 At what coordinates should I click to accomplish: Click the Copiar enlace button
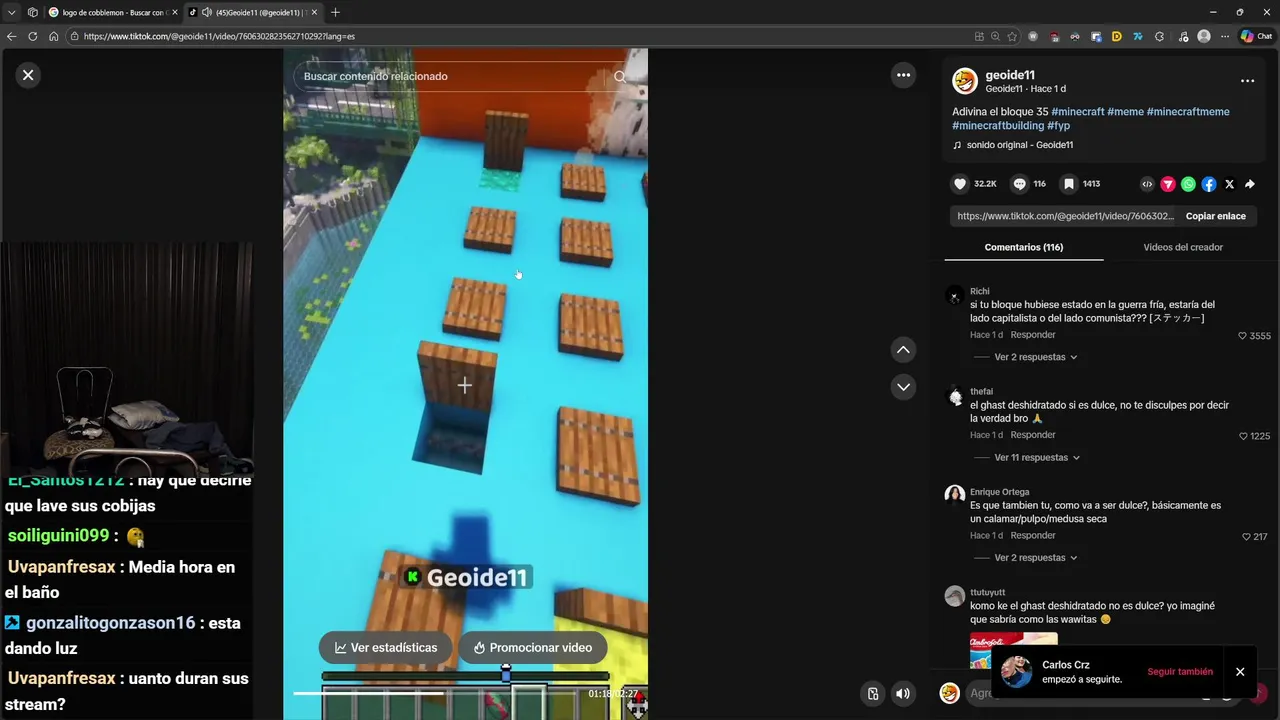(x=1216, y=216)
